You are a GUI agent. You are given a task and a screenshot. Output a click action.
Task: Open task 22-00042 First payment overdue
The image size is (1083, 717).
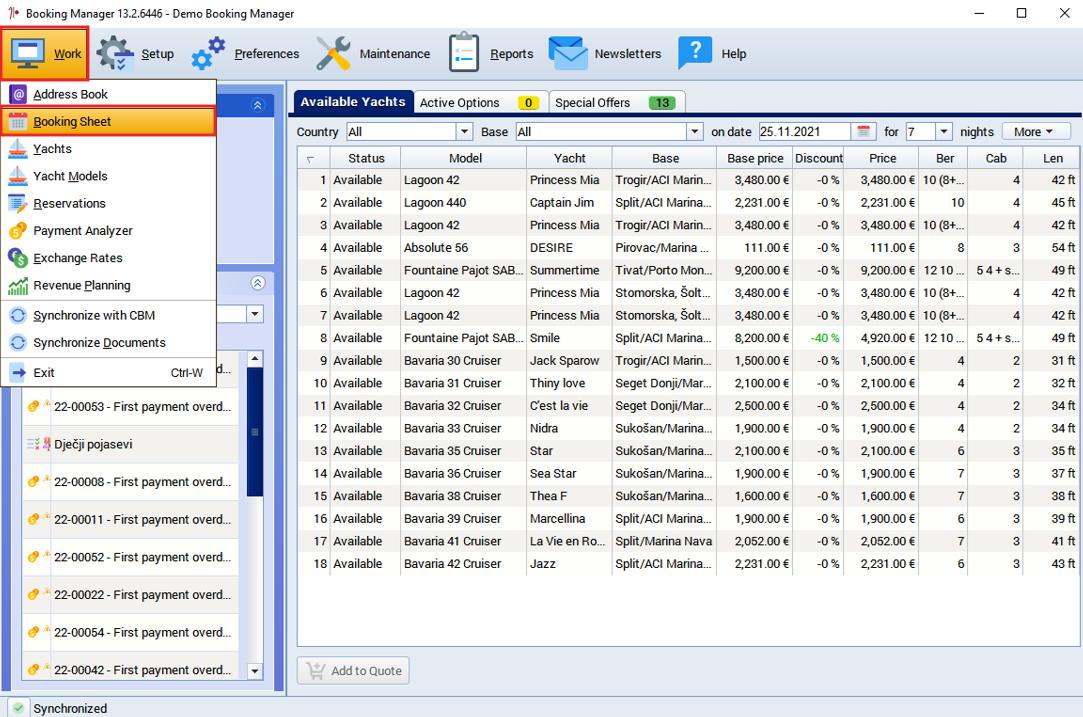(131, 669)
